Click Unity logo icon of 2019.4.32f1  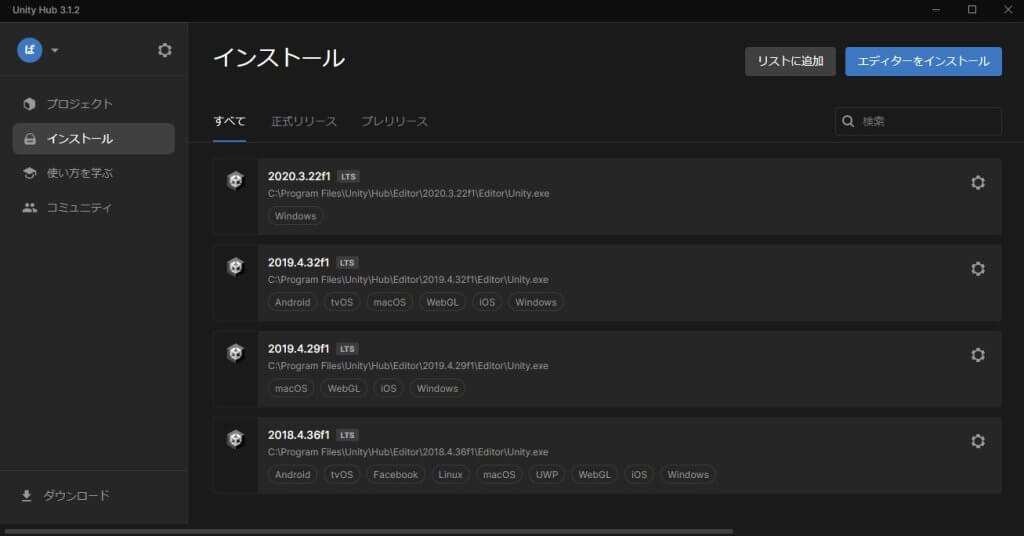pyautogui.click(x=235, y=266)
